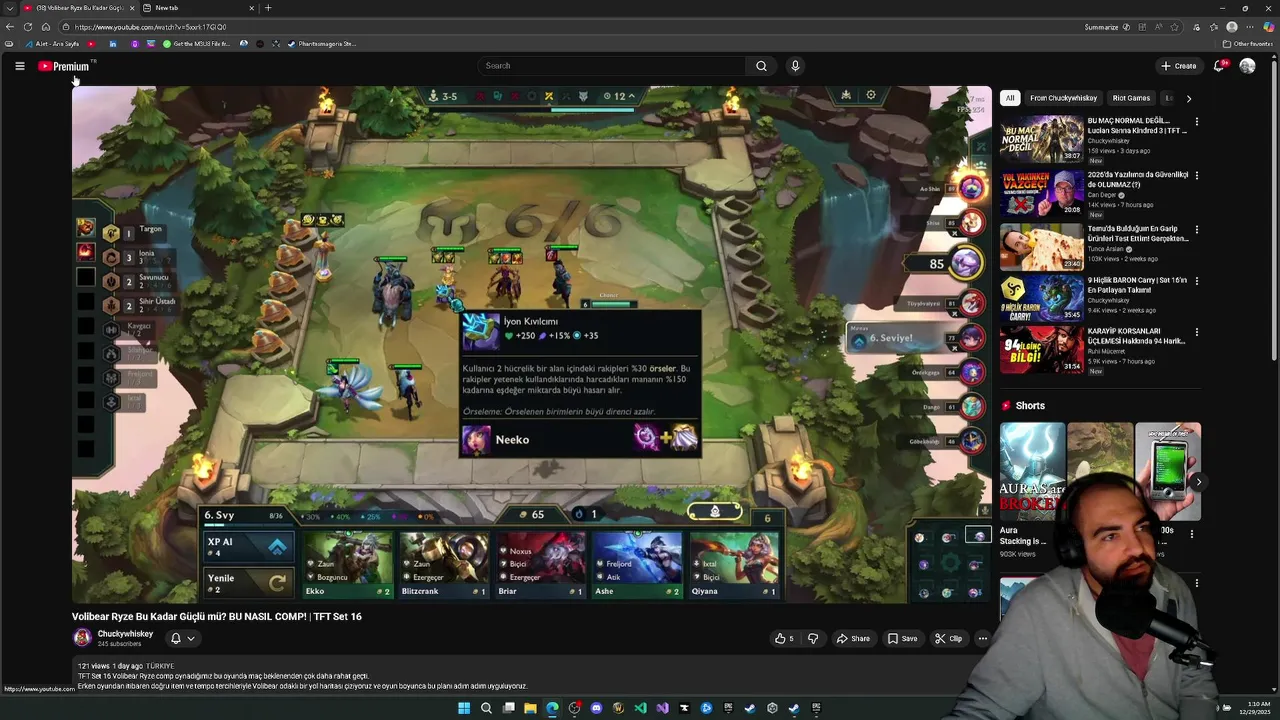
Task: Open options for Temu'da Bulduğum video
Action: [1196, 229]
